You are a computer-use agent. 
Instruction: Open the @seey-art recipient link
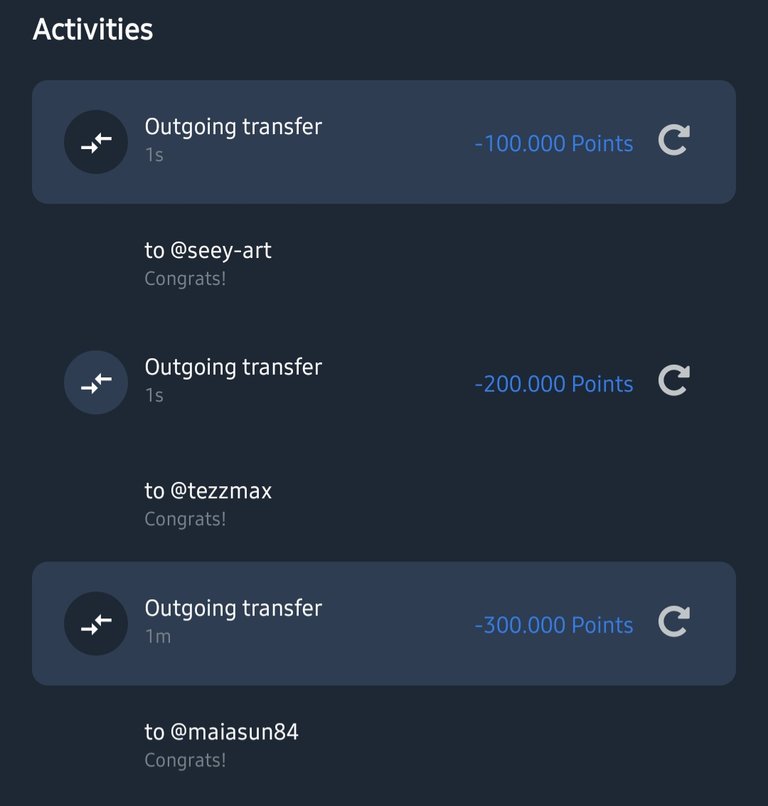click(x=221, y=251)
